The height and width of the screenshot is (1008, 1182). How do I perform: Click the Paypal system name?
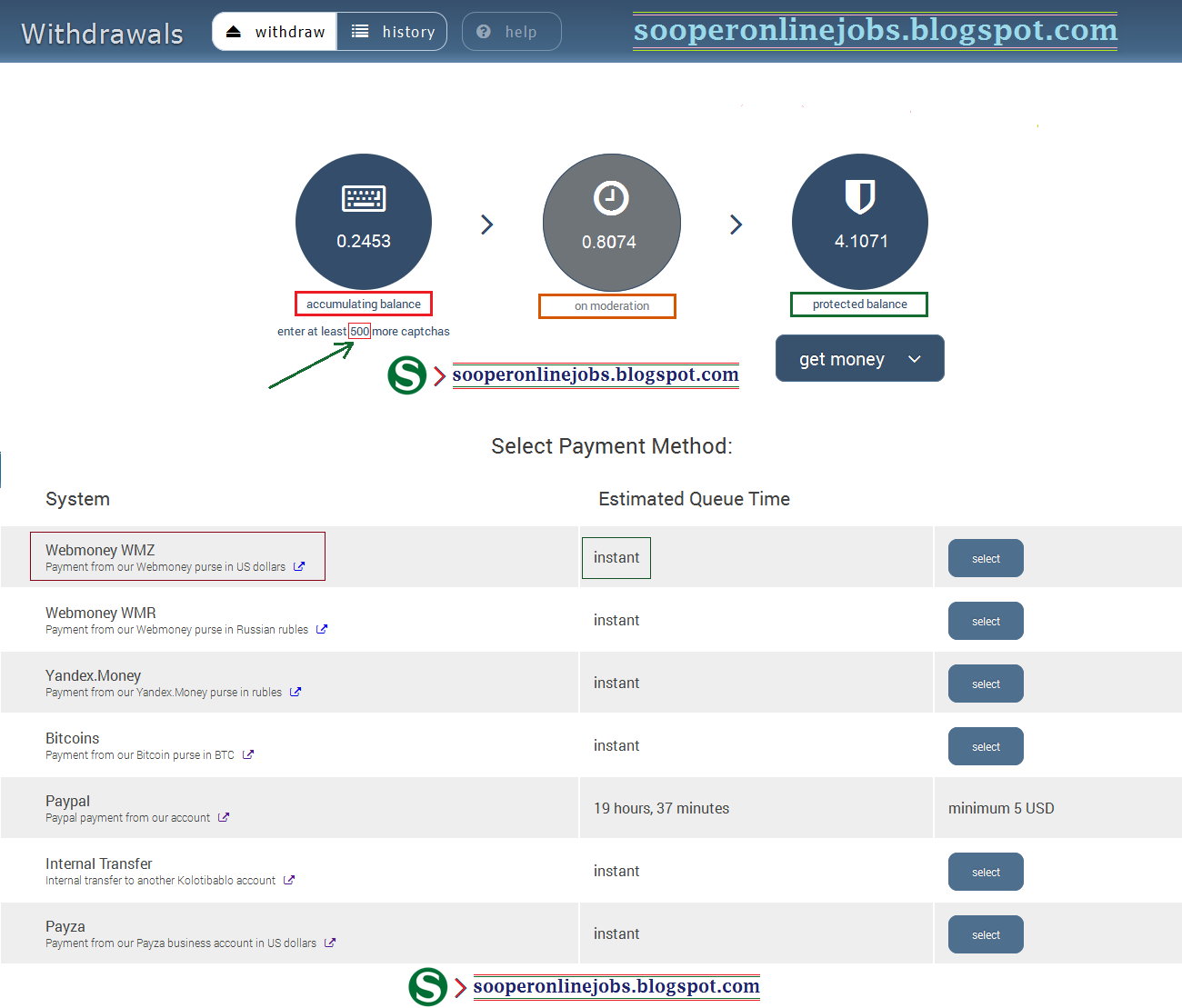pos(68,801)
